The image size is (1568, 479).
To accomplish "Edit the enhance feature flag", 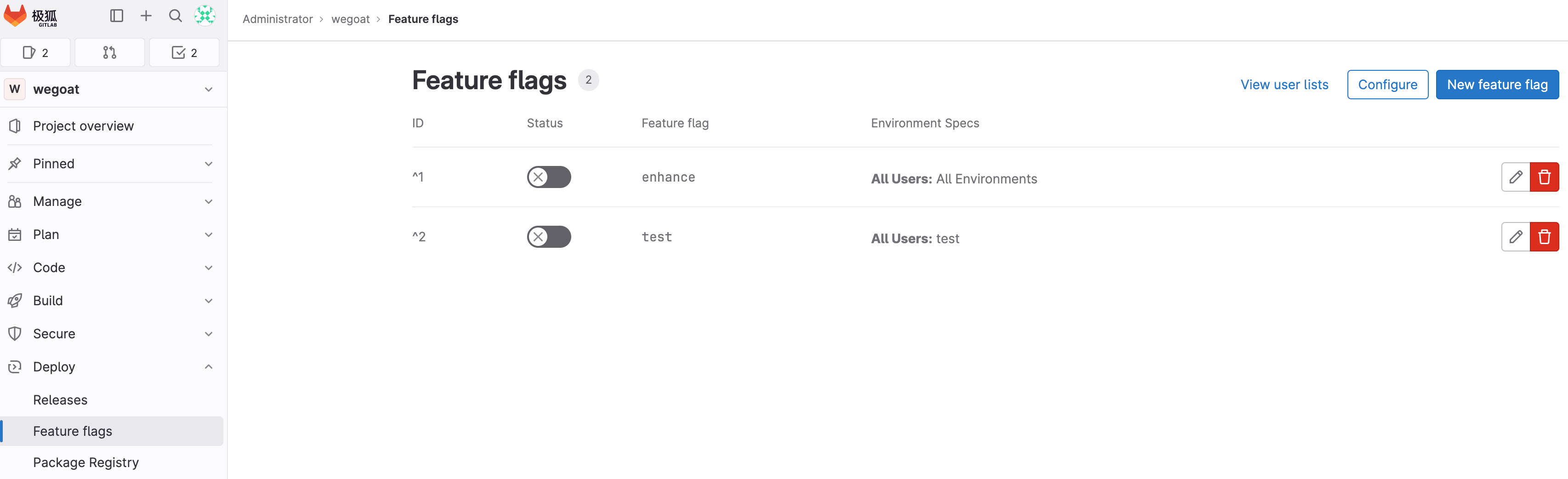I will [x=1515, y=177].
